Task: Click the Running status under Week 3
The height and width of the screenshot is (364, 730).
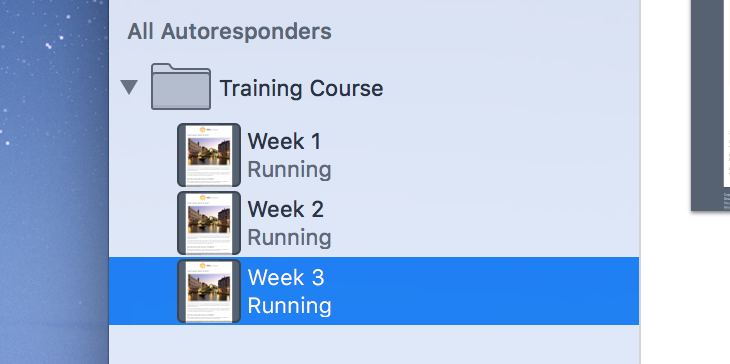Action: pyautogui.click(x=289, y=306)
